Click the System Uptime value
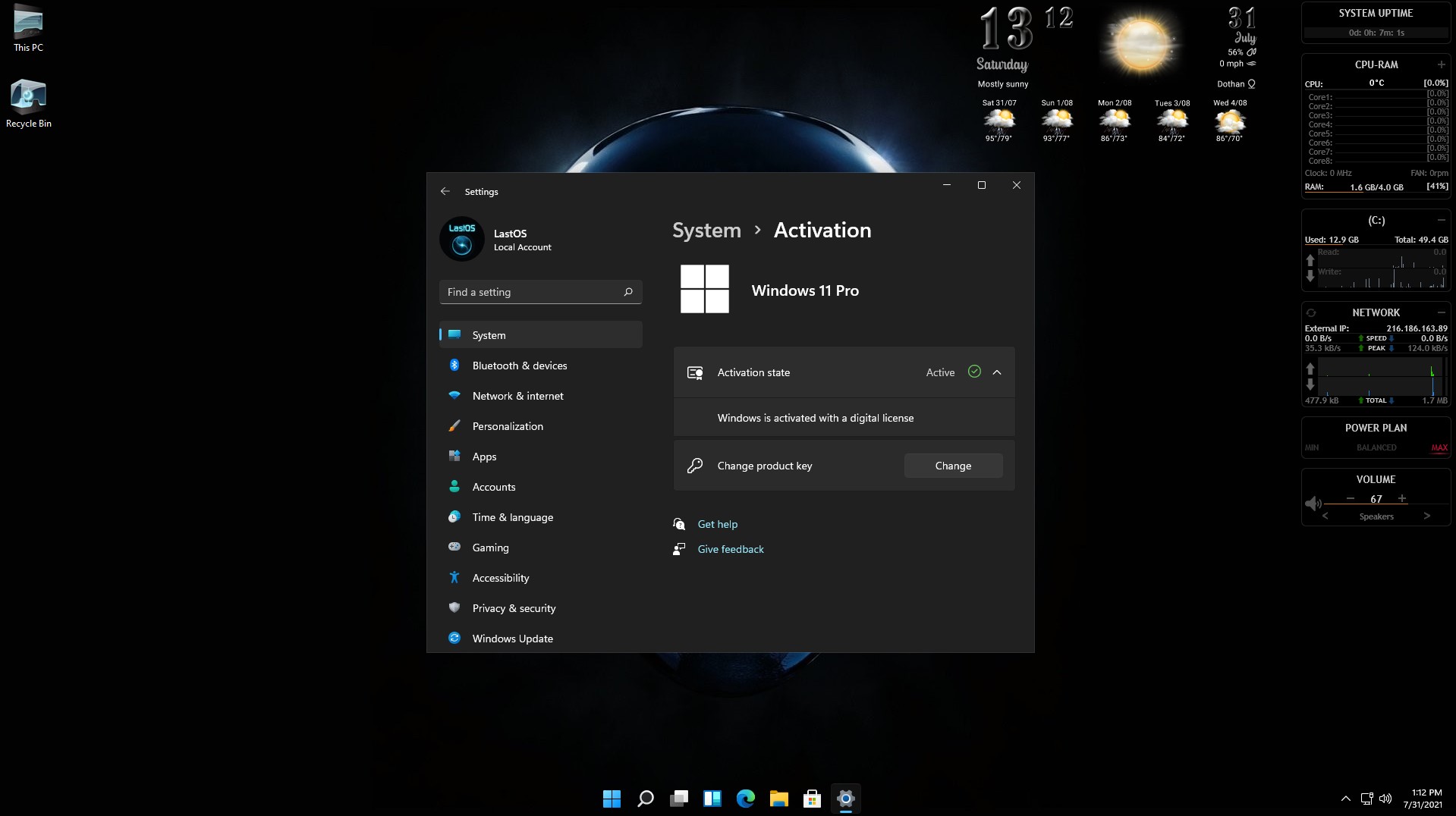Screen dimensions: 1456x816 tap(1376, 33)
